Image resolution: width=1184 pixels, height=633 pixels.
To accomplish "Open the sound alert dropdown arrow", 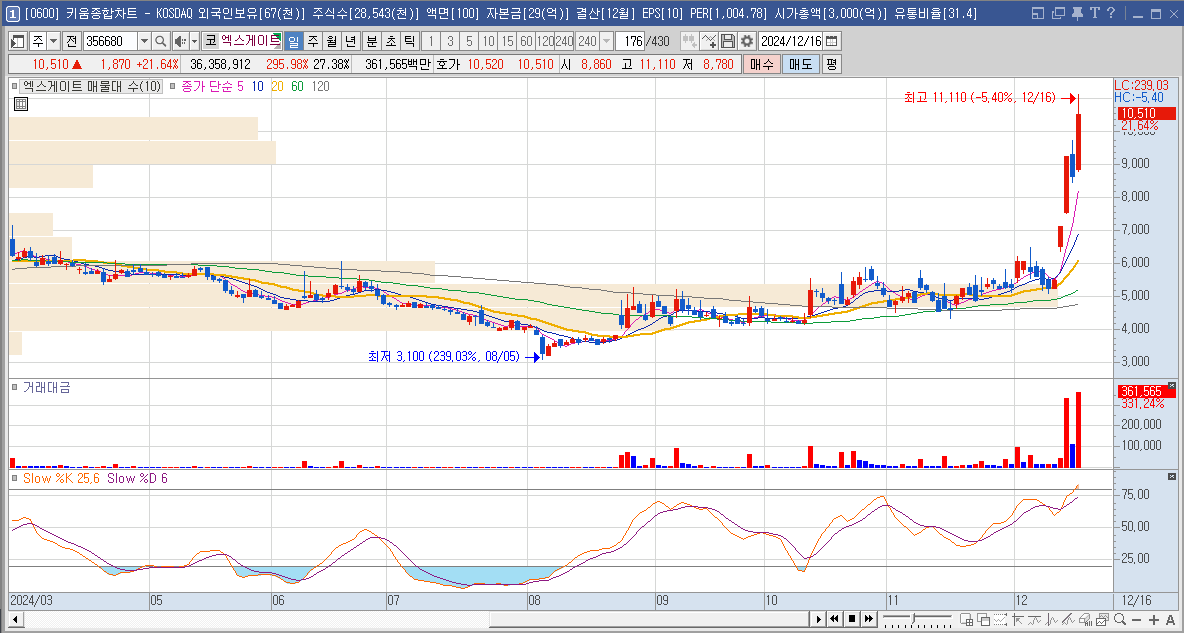I will coord(194,41).
